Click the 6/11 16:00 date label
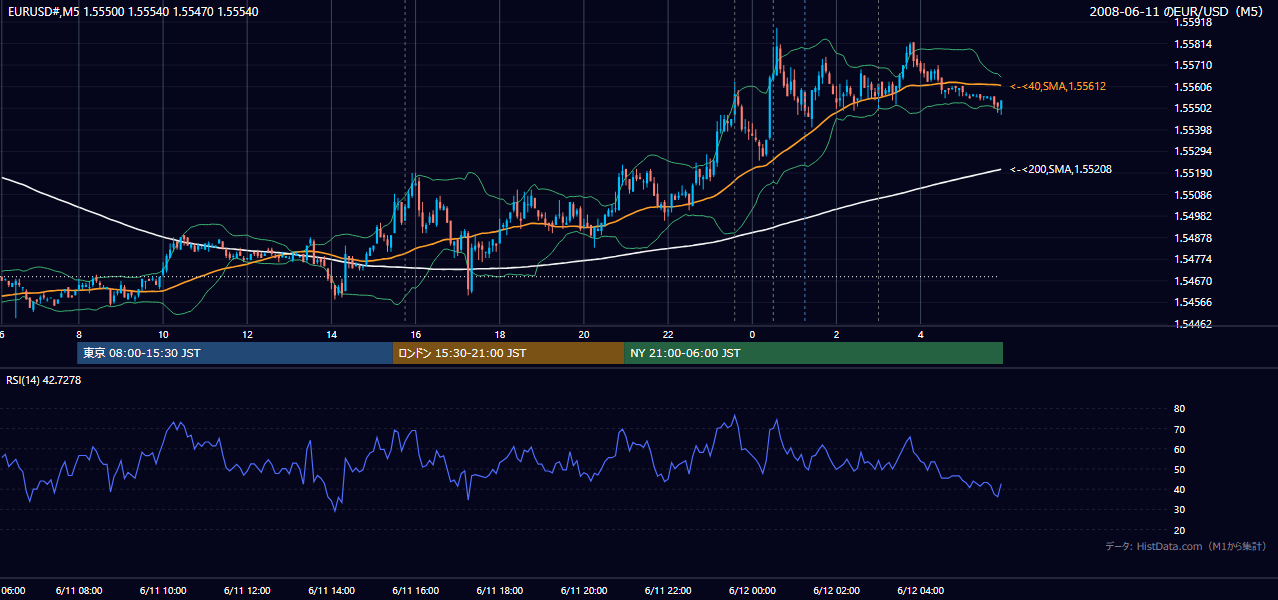 point(415,590)
